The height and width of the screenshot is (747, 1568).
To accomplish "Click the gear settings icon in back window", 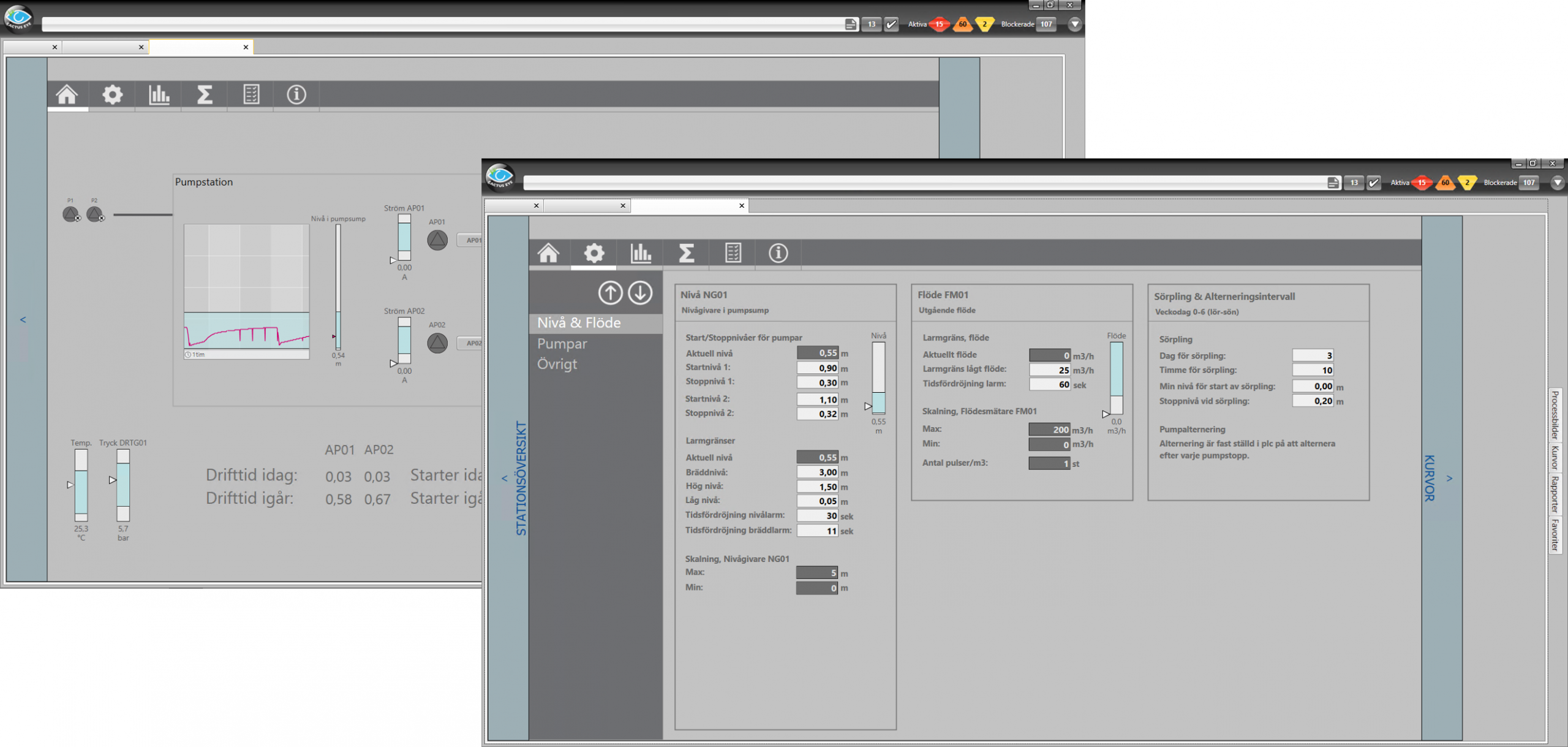I will click(x=112, y=94).
